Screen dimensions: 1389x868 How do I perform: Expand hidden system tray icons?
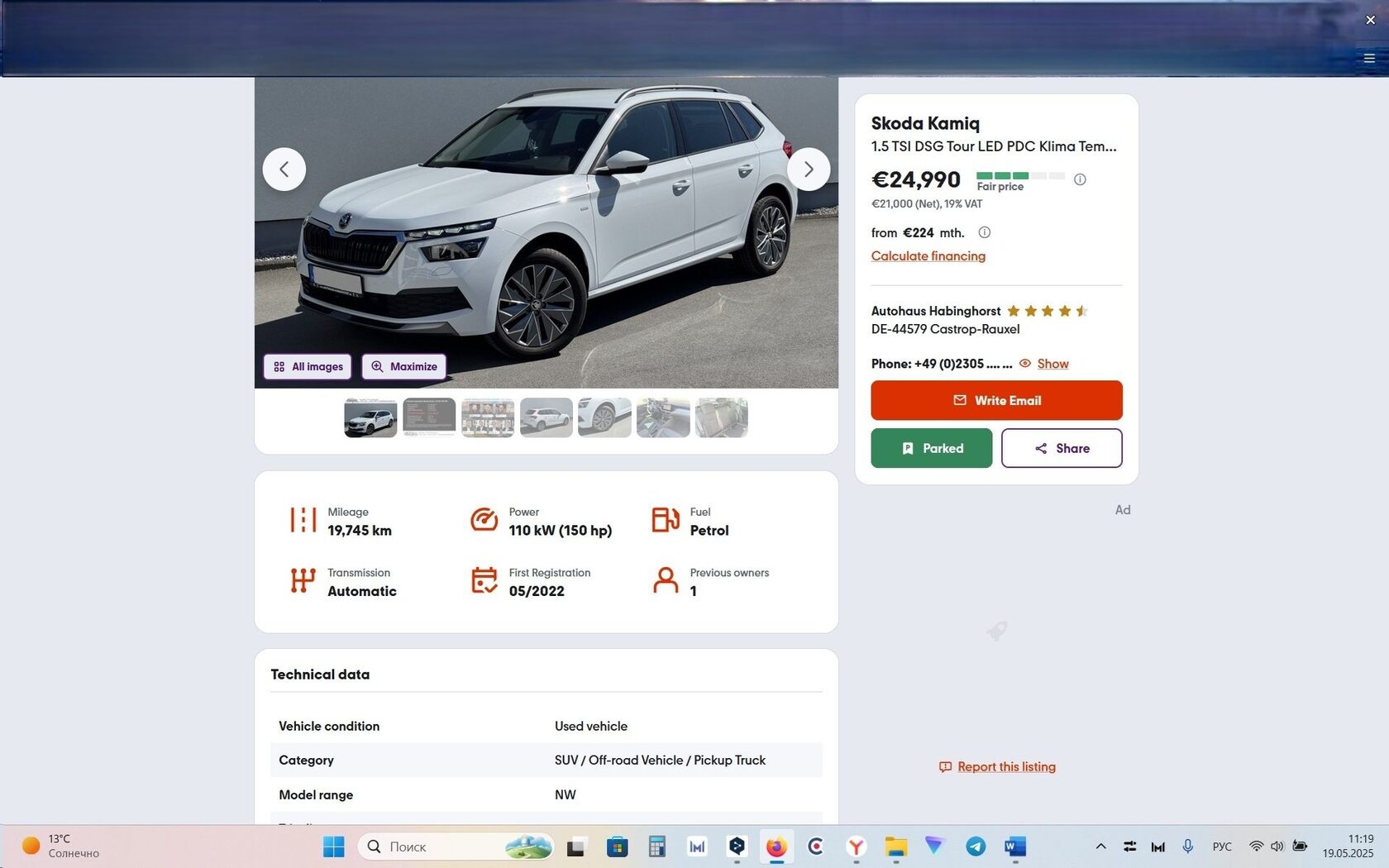1100,847
